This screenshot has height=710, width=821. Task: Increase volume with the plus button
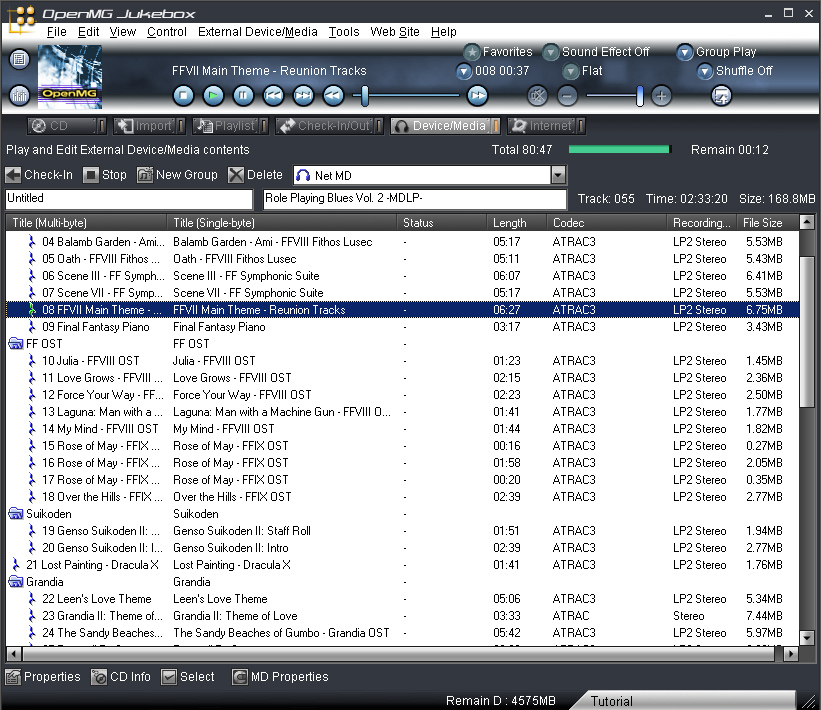pos(661,96)
